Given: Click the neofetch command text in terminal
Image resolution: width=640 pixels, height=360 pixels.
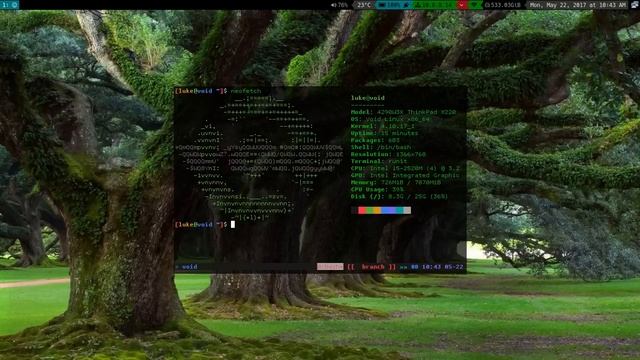Looking at the screenshot, I should click(246, 91).
